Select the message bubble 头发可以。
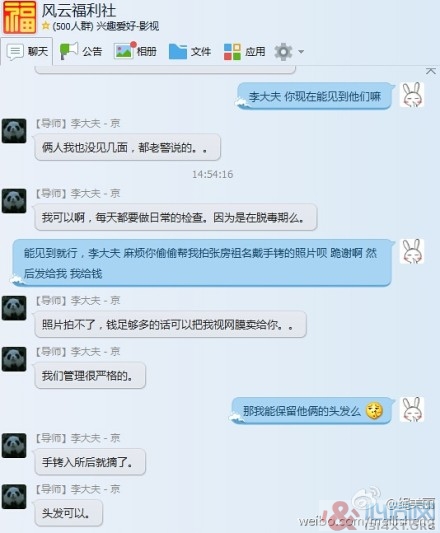440x533 pixels. (x=68, y=512)
